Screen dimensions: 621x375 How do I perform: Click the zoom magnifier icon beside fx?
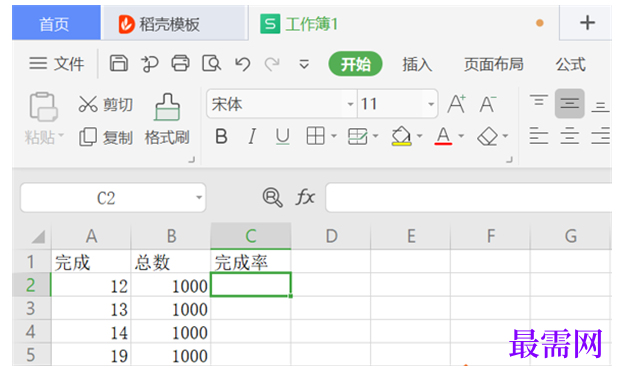coord(272,197)
